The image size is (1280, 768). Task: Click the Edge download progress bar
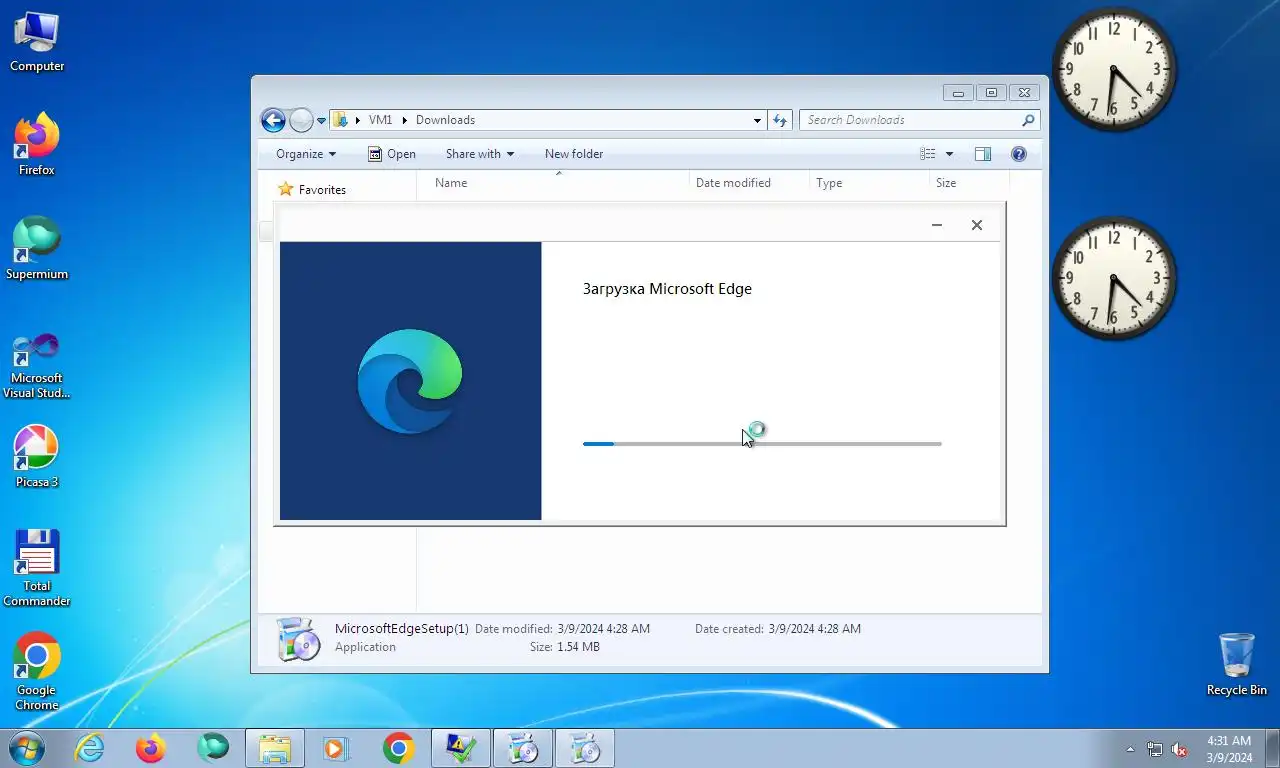762,444
